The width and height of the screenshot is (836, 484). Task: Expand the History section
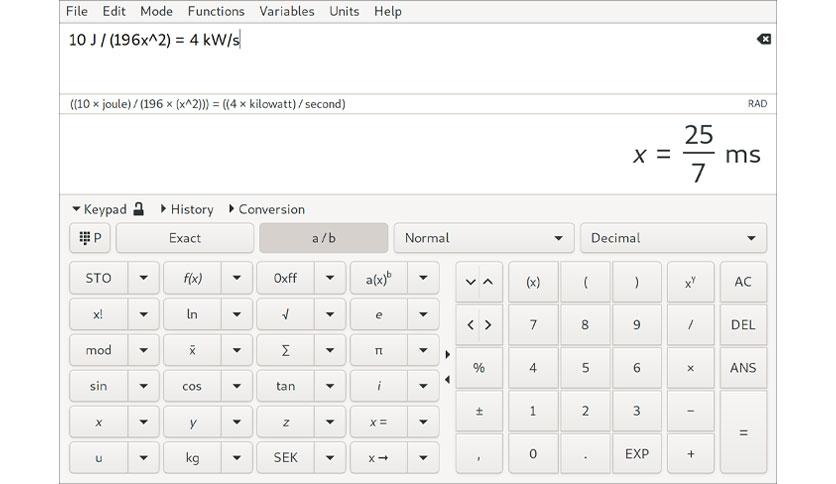pyautogui.click(x=186, y=209)
